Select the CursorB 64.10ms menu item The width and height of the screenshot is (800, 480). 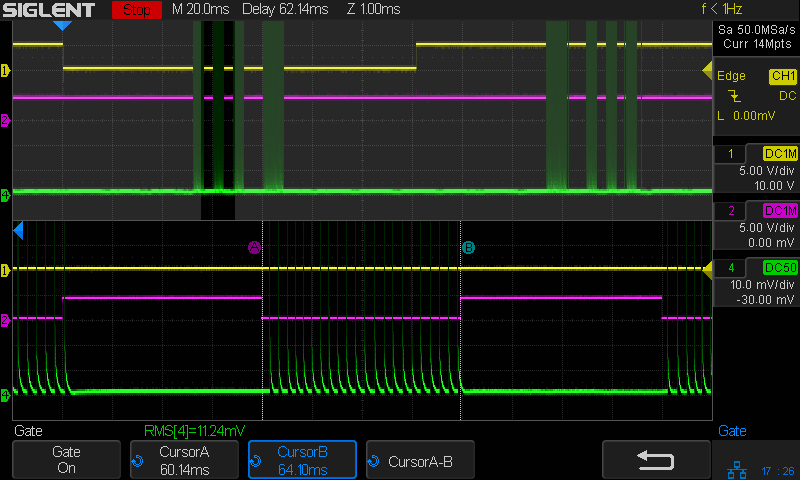[302, 460]
